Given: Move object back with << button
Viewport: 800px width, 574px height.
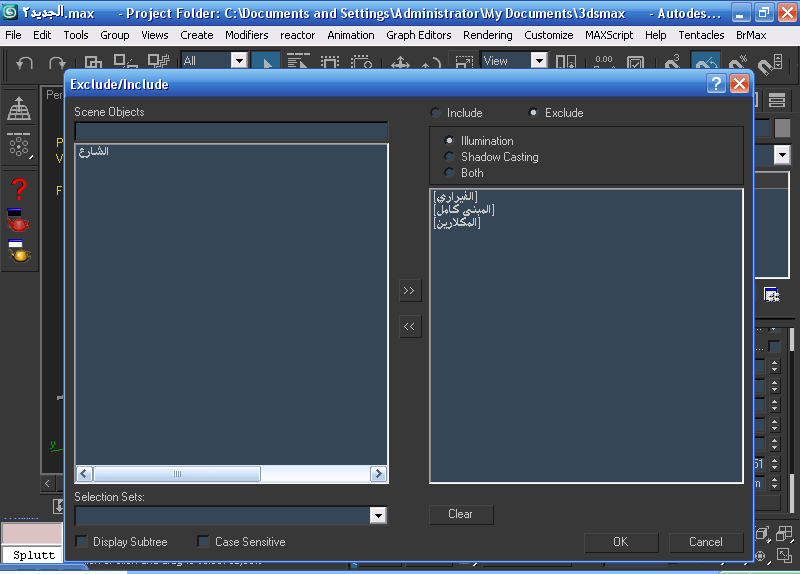Looking at the screenshot, I should pos(410,327).
